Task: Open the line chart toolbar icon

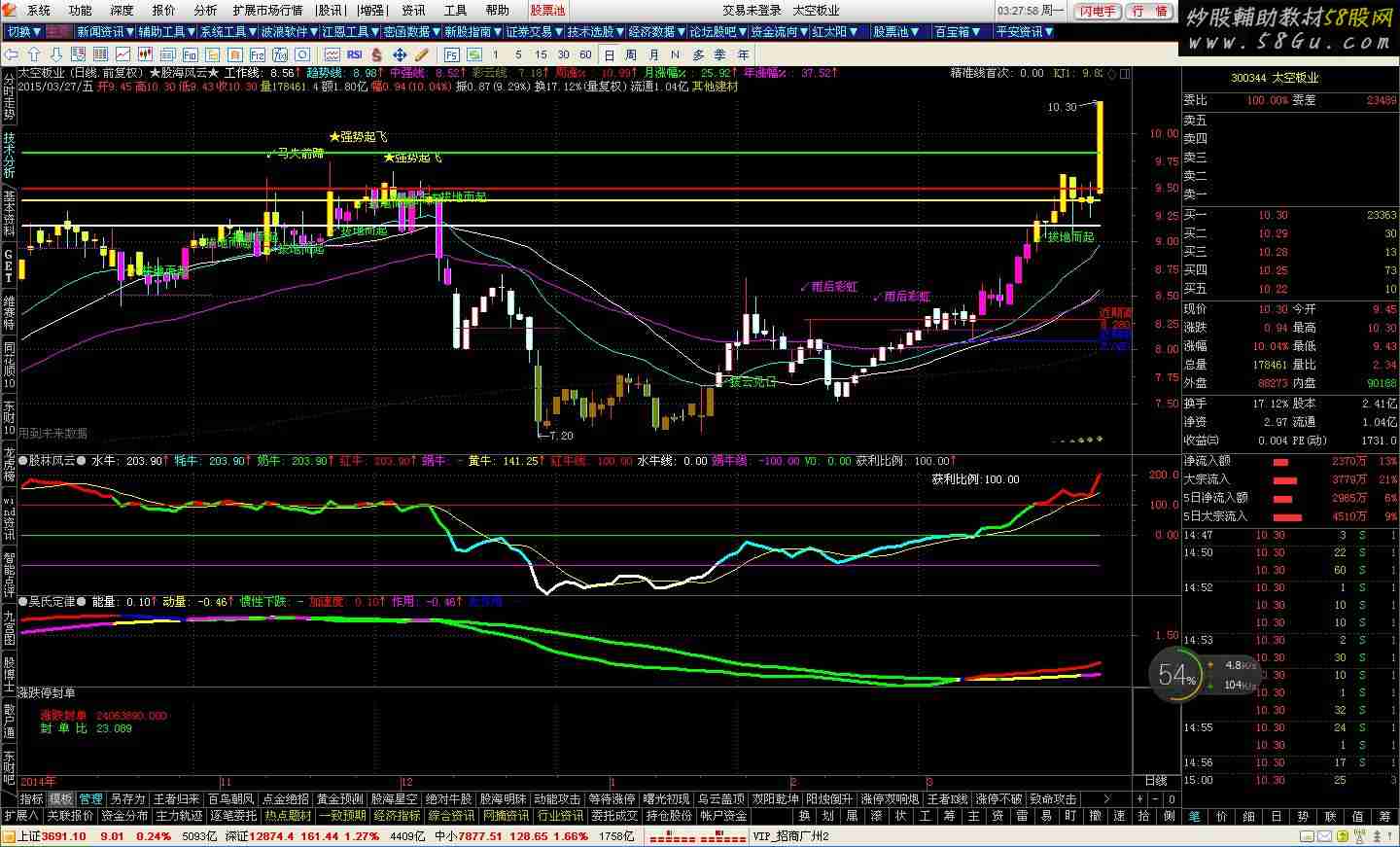Action: 122,54
